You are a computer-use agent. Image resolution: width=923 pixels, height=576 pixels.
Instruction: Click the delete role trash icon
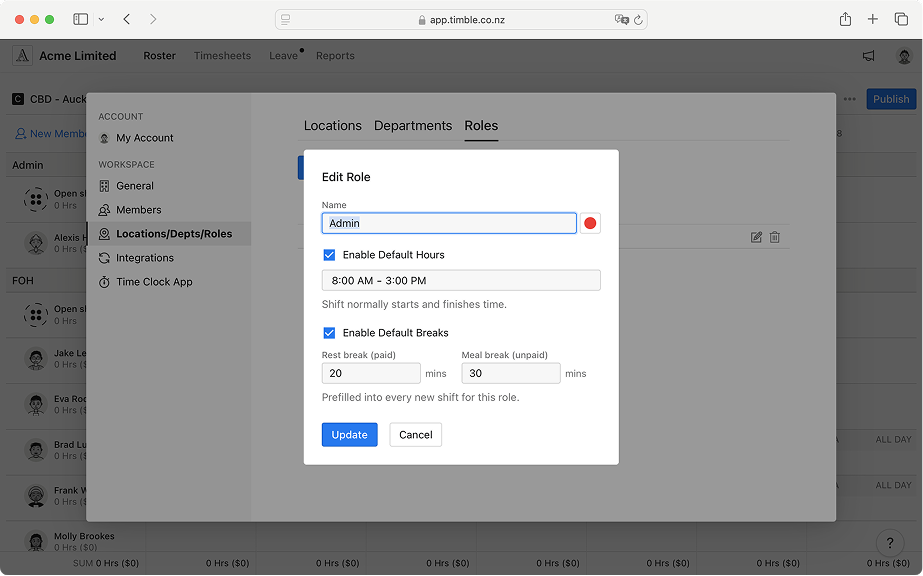pos(775,237)
